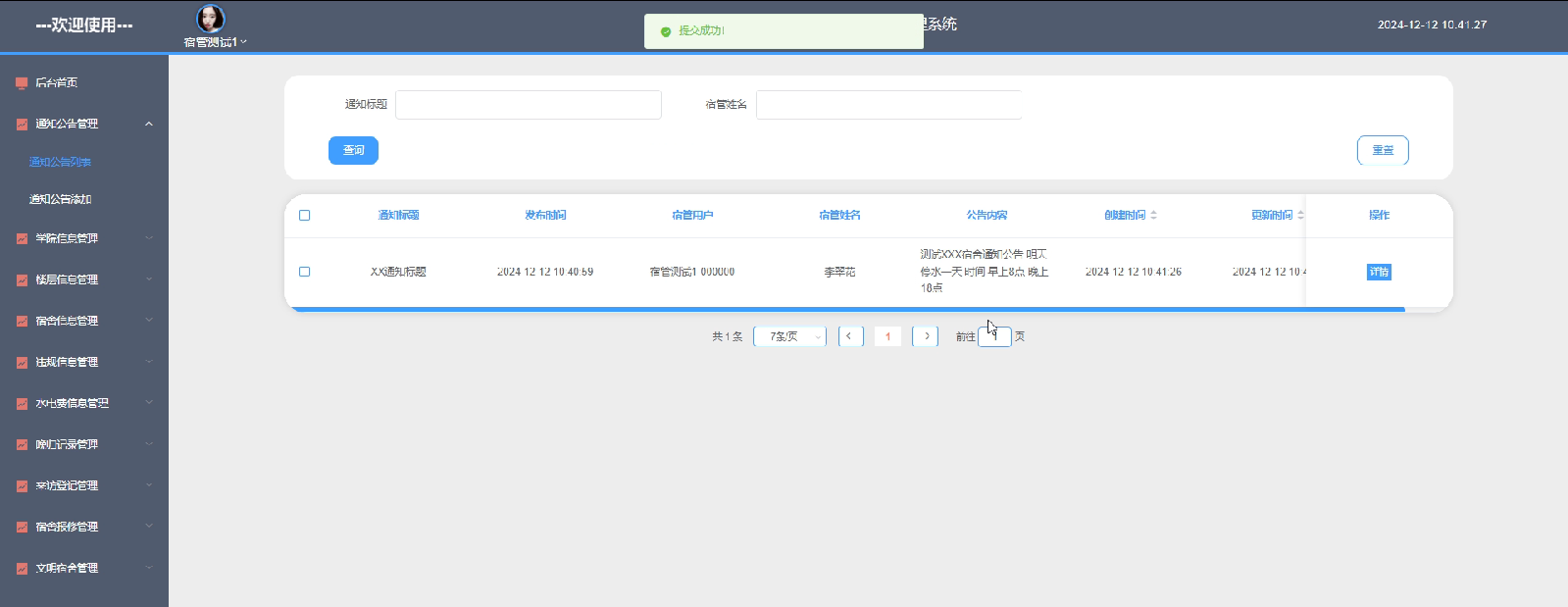Click the 发布时间 column header
1568x607 pixels.
pyautogui.click(x=545, y=215)
